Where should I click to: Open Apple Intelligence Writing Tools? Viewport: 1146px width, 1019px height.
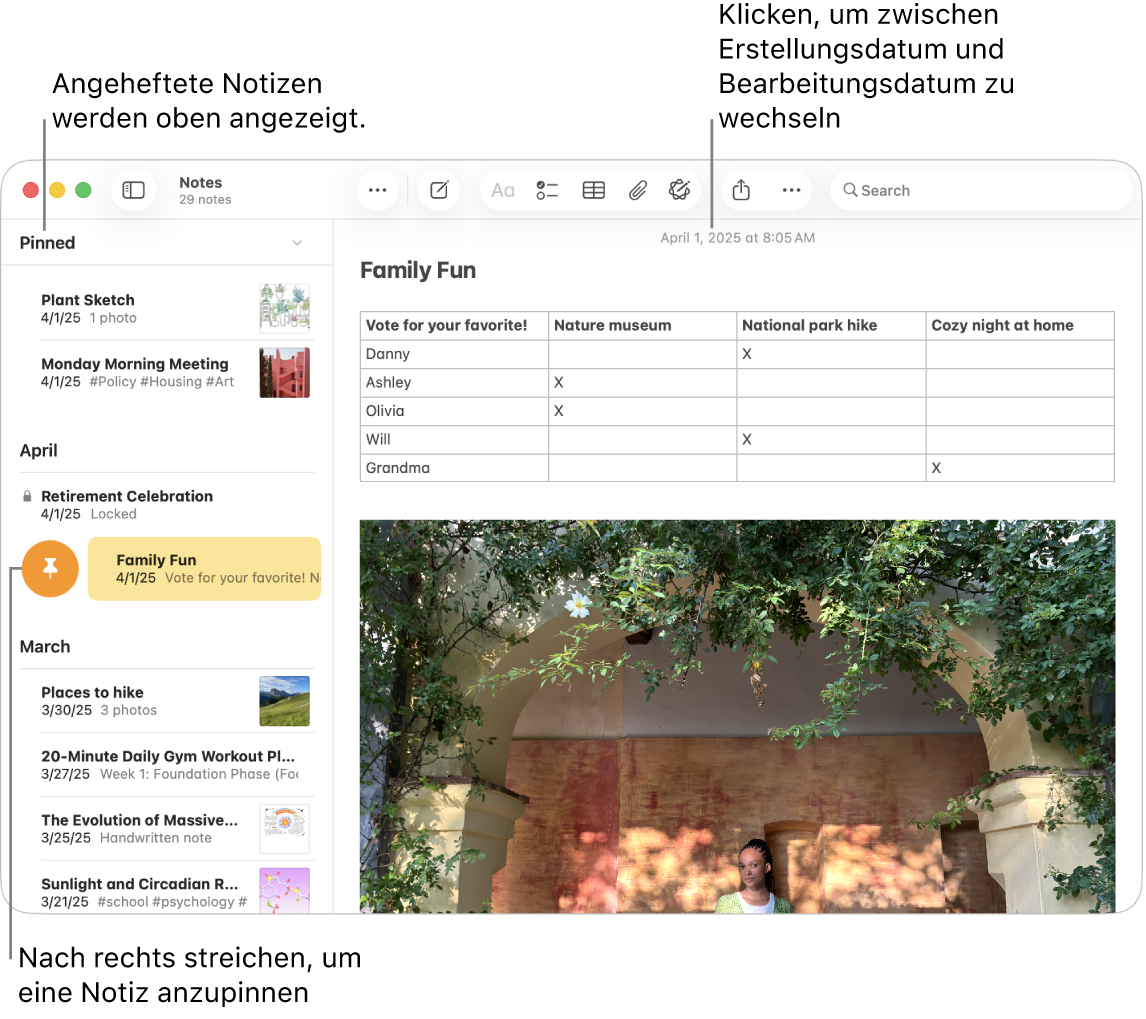coord(680,190)
